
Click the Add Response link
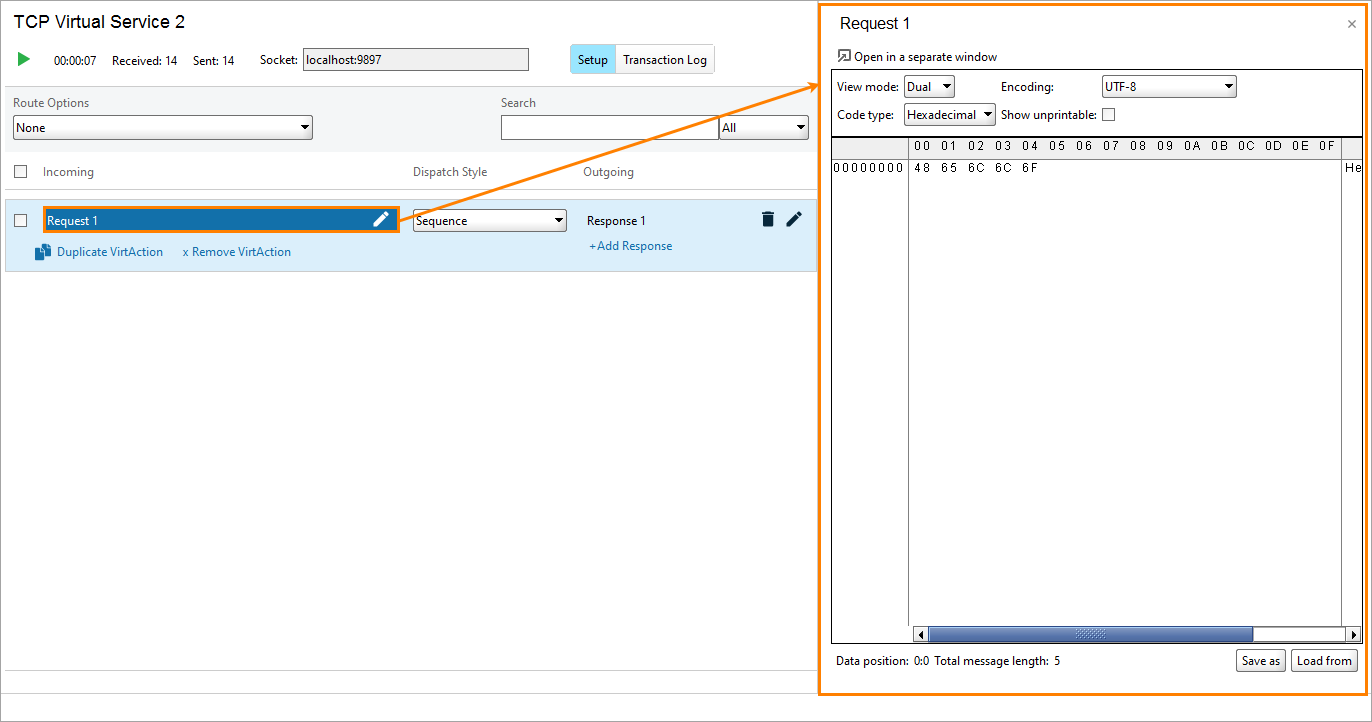click(630, 245)
